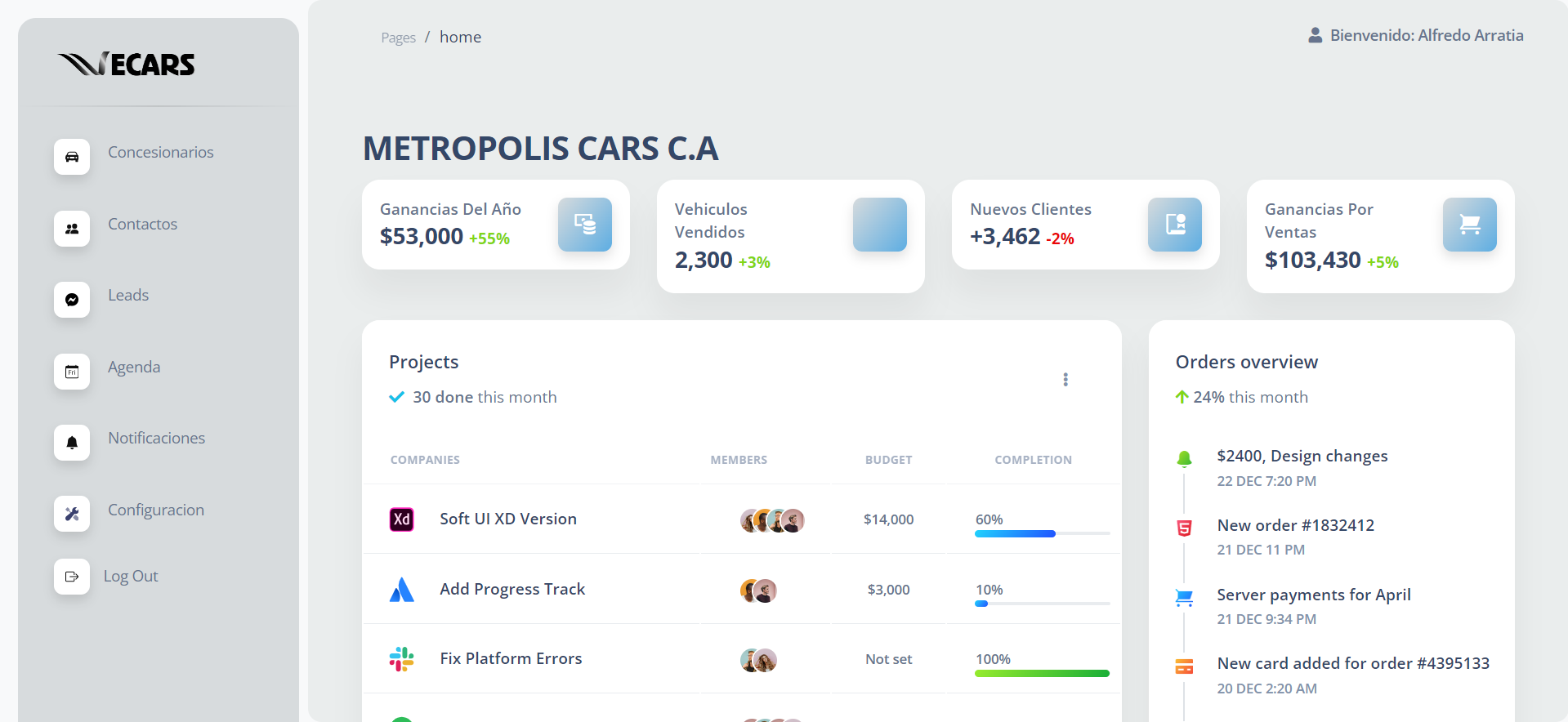Open the Notificaciones bell icon
This screenshot has width=1568, height=722.
[72, 443]
